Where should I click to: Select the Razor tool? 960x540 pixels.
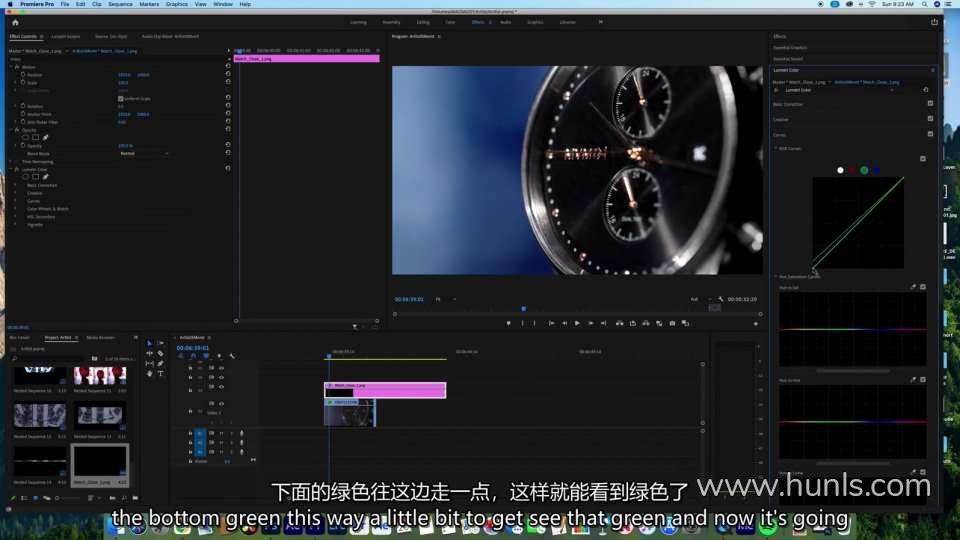(x=160, y=353)
